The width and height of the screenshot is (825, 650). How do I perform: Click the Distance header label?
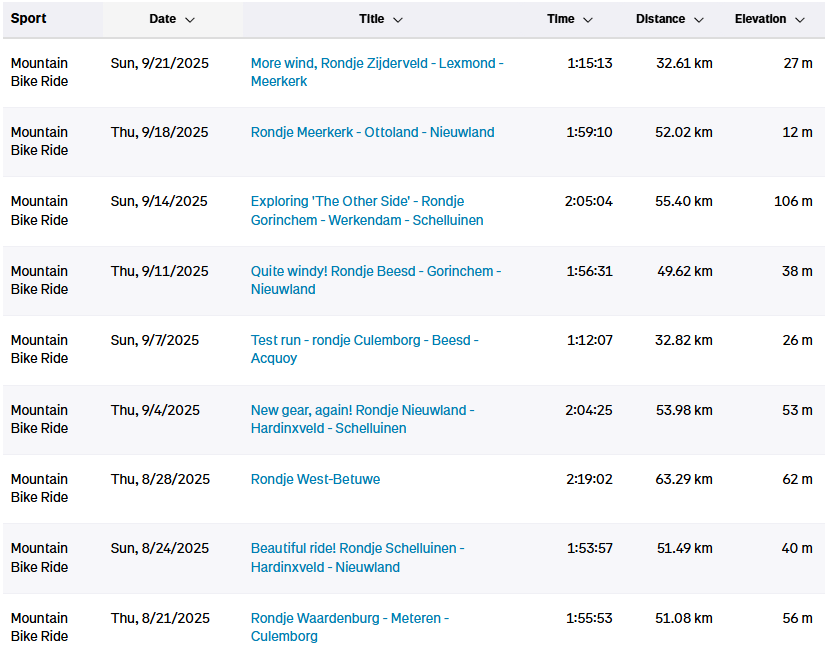(x=660, y=19)
